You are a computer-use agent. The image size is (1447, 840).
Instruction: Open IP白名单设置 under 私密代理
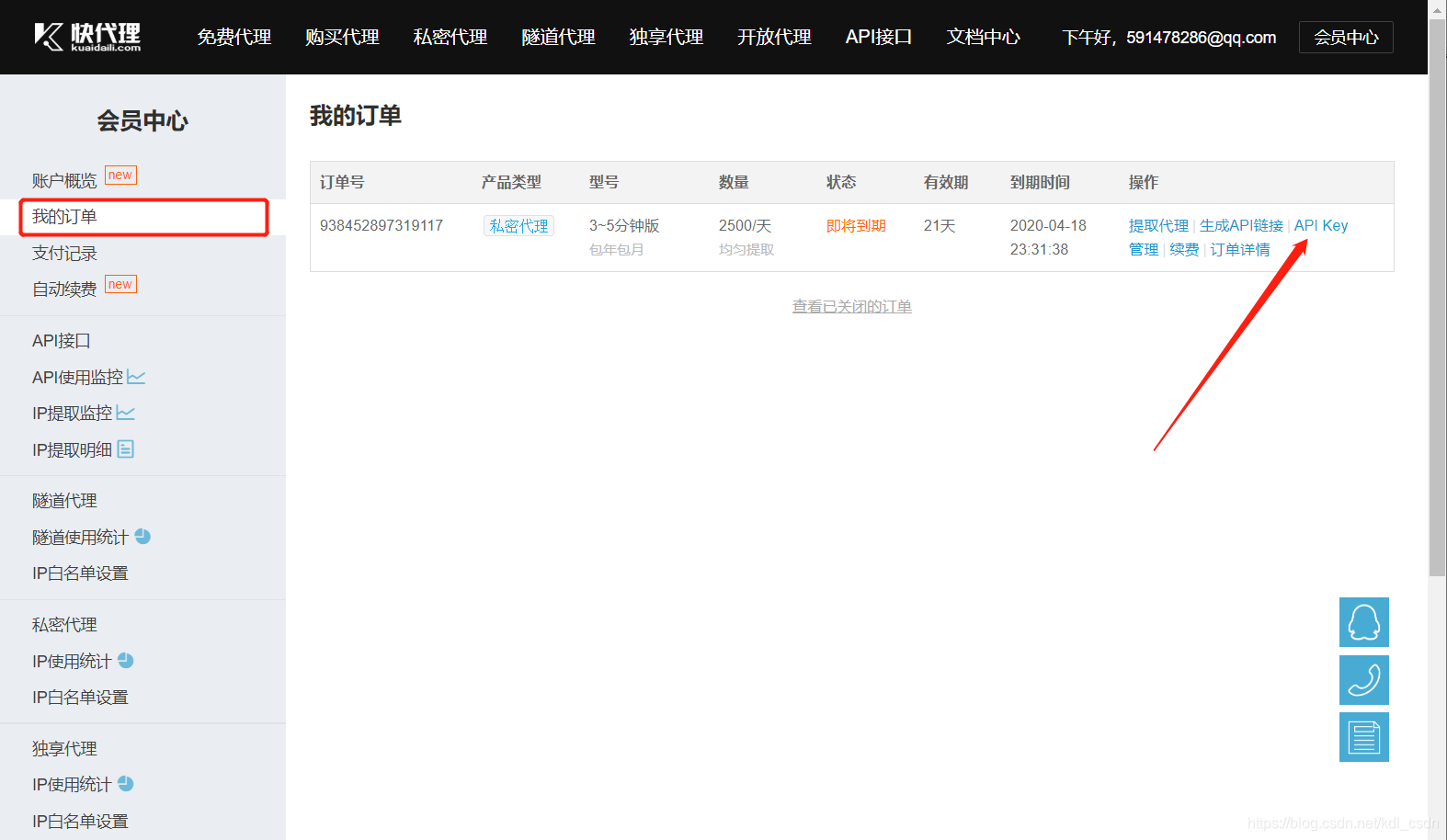coord(80,698)
